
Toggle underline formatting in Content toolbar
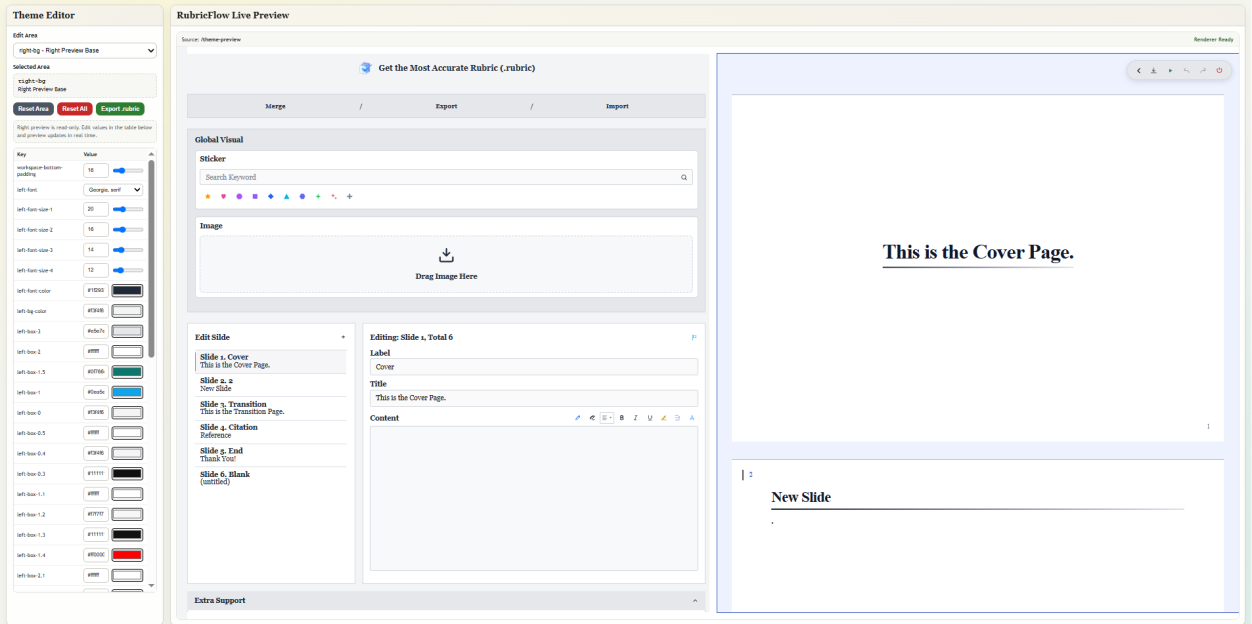649,418
